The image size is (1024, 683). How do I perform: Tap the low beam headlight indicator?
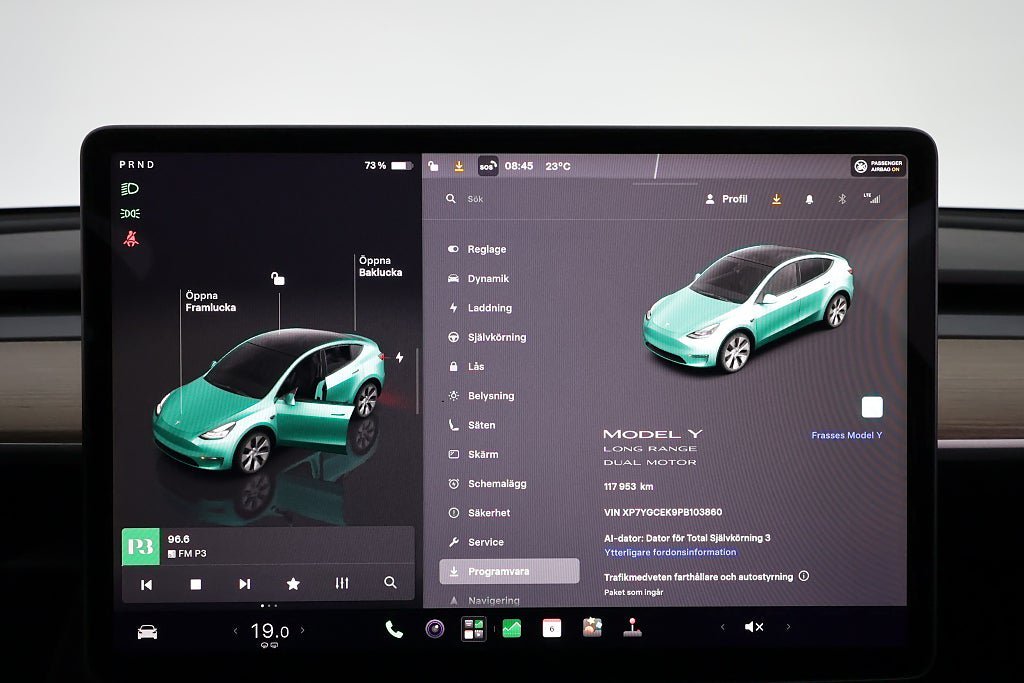130,189
